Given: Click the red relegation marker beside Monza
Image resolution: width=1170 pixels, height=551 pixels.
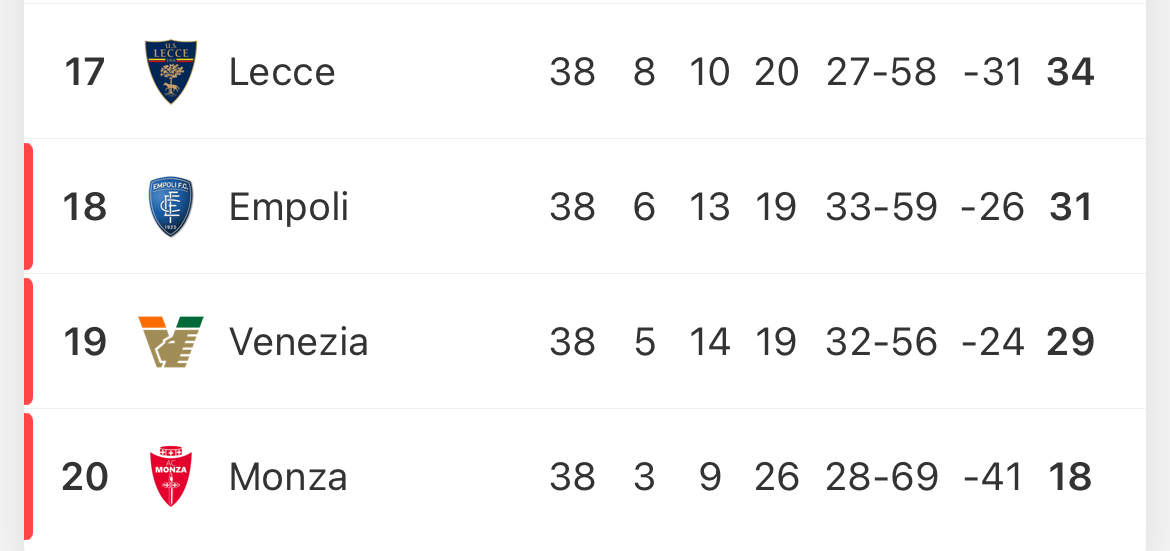Looking at the screenshot, I should pos(28,477).
